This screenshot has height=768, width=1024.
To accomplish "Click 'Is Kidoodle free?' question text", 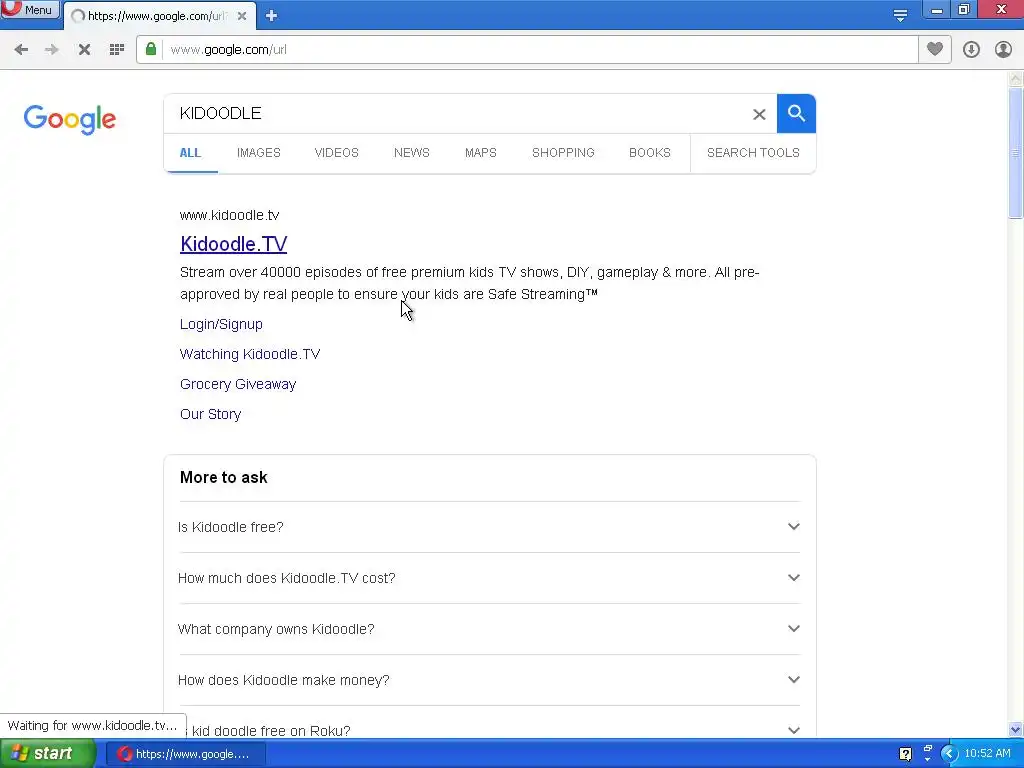I will pyautogui.click(x=231, y=527).
